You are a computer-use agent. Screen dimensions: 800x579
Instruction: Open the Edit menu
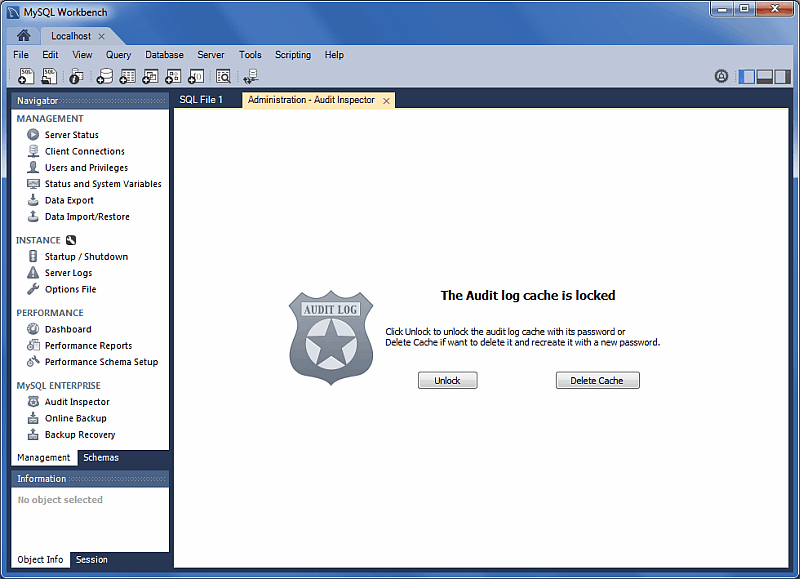click(x=50, y=55)
